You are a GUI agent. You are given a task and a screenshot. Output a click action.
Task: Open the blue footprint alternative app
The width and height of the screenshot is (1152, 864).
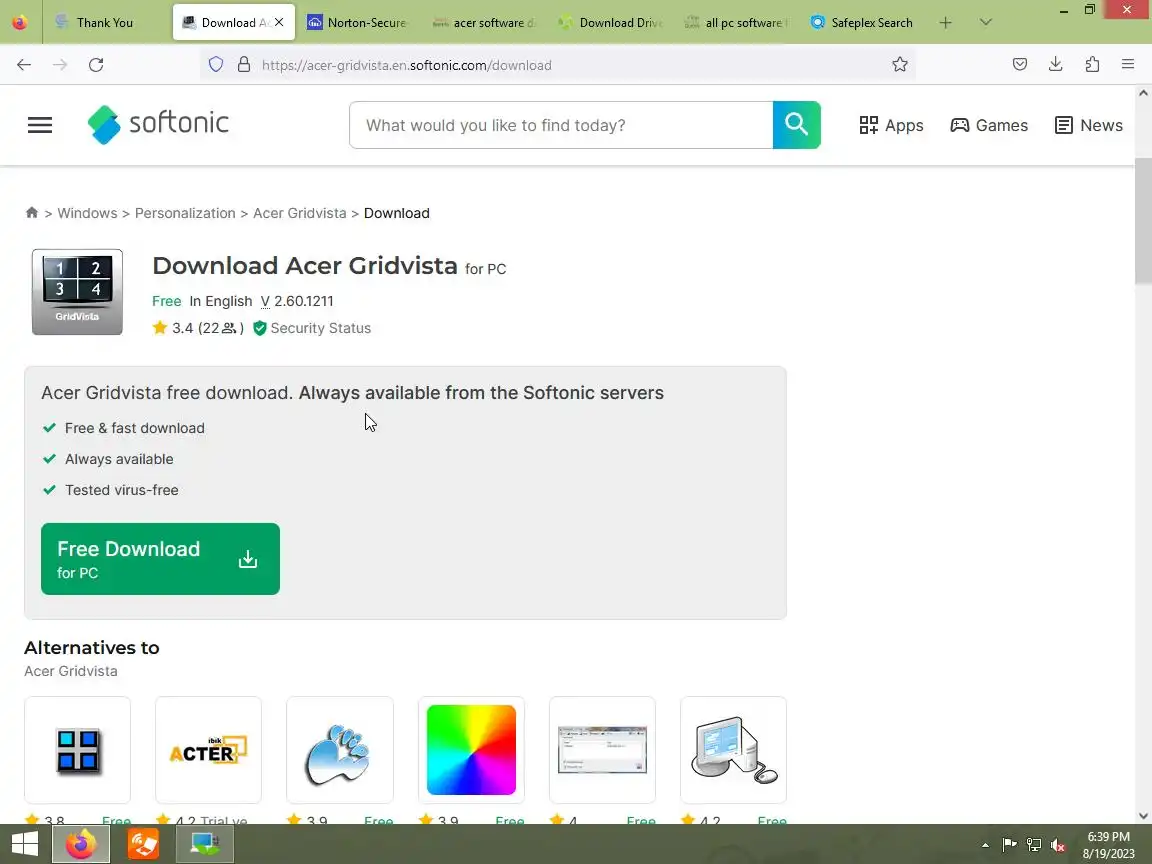(x=339, y=750)
